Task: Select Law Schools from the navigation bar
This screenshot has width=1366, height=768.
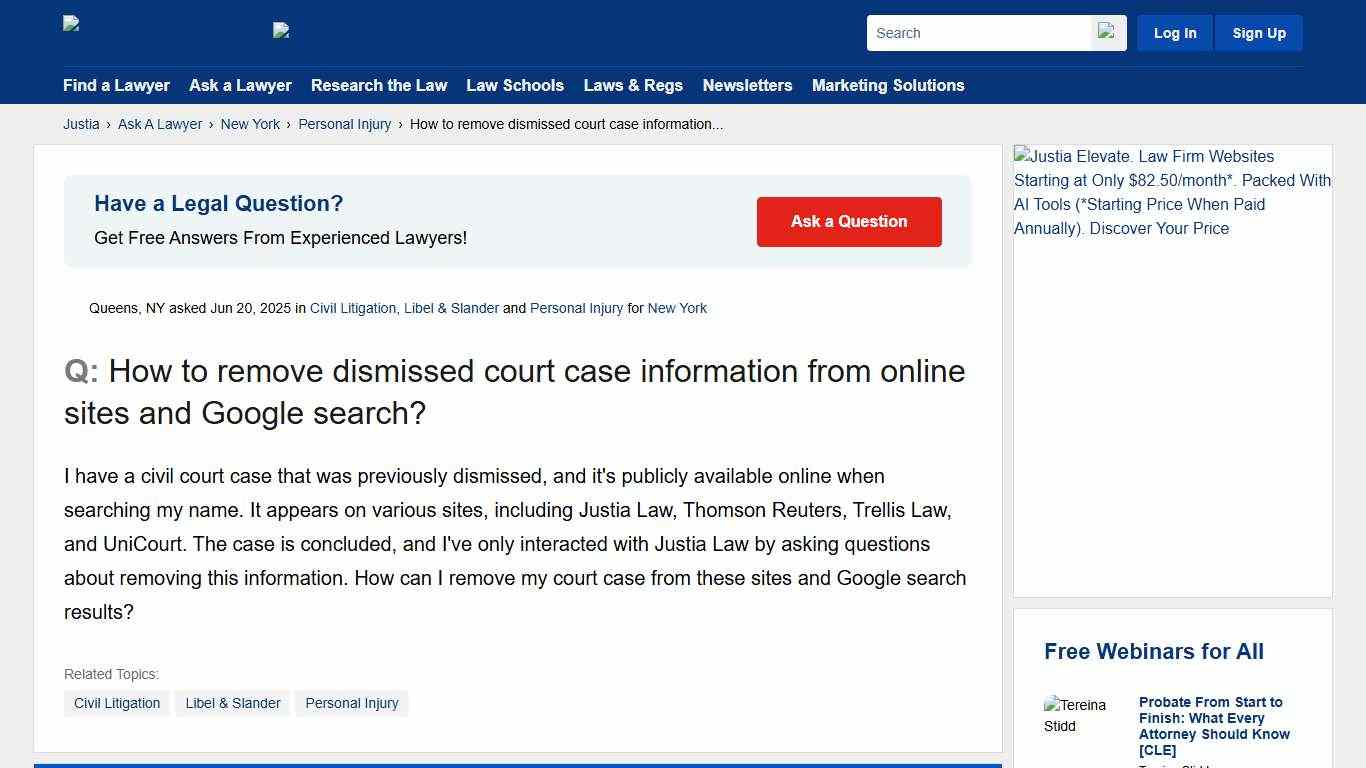Action: click(515, 86)
